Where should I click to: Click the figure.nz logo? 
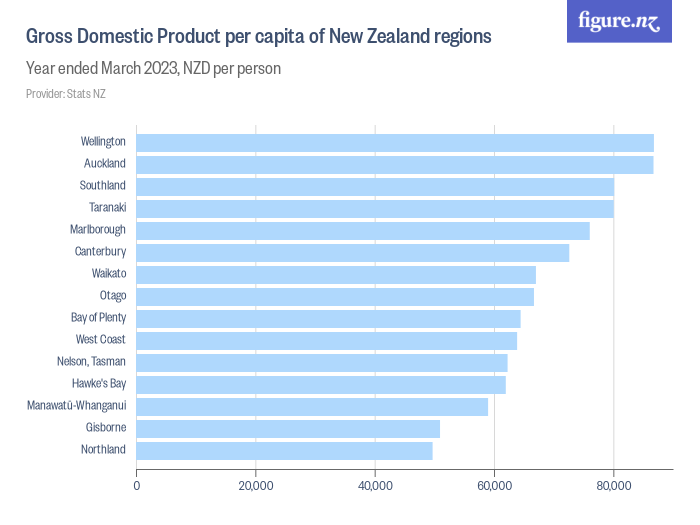[619, 22]
